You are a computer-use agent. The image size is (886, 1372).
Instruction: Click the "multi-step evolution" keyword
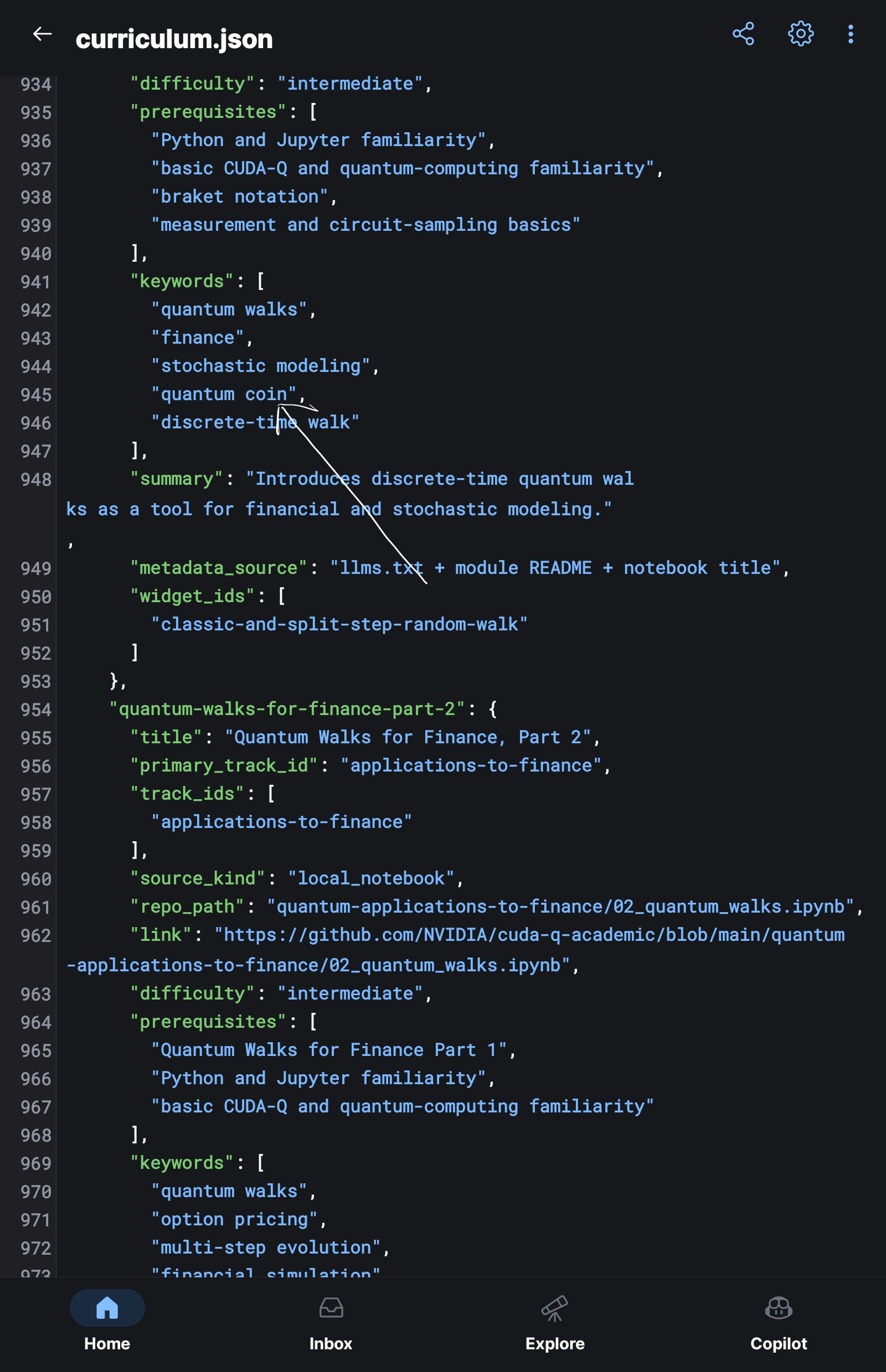266,1247
